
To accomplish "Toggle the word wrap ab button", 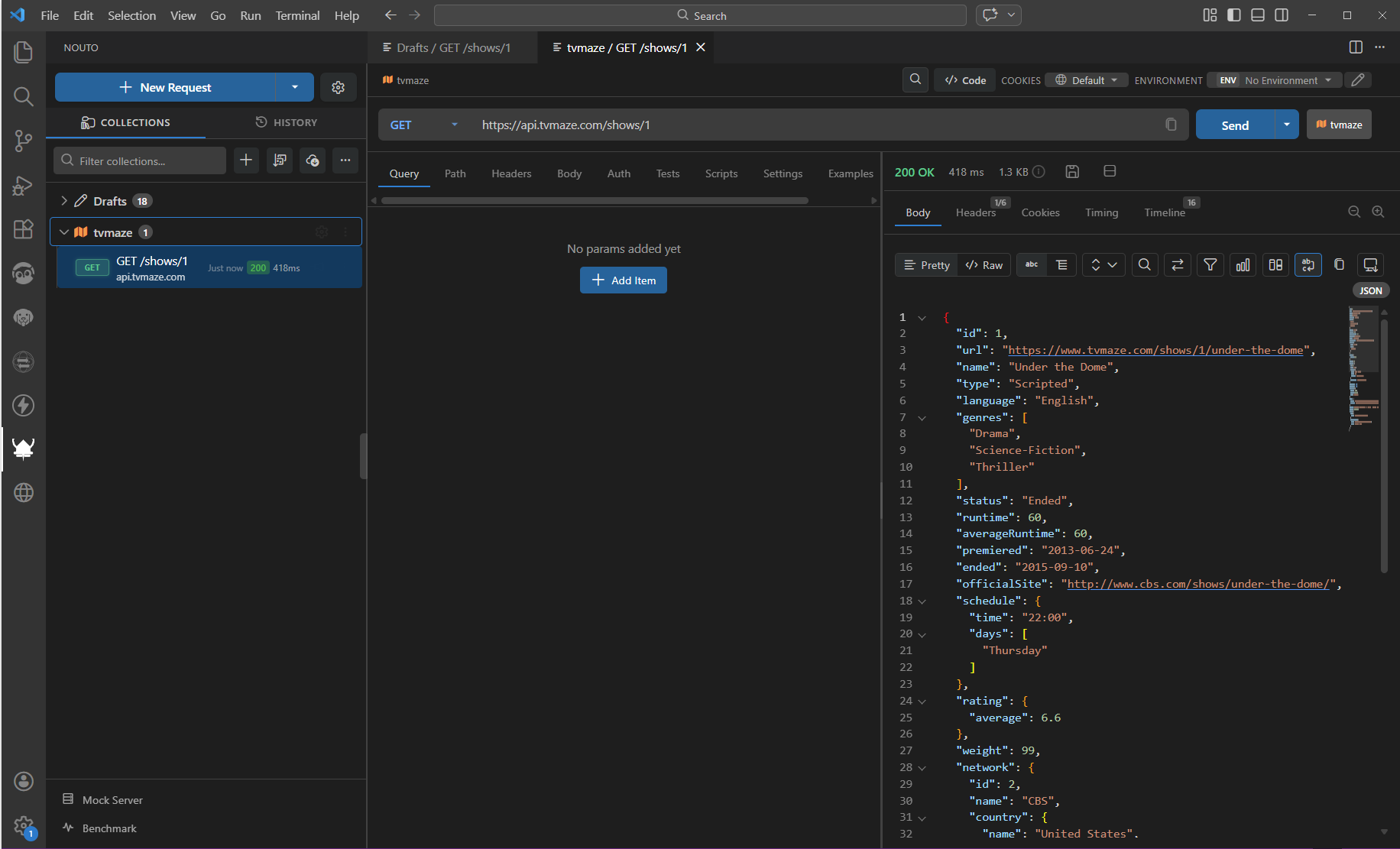I will (1308, 264).
